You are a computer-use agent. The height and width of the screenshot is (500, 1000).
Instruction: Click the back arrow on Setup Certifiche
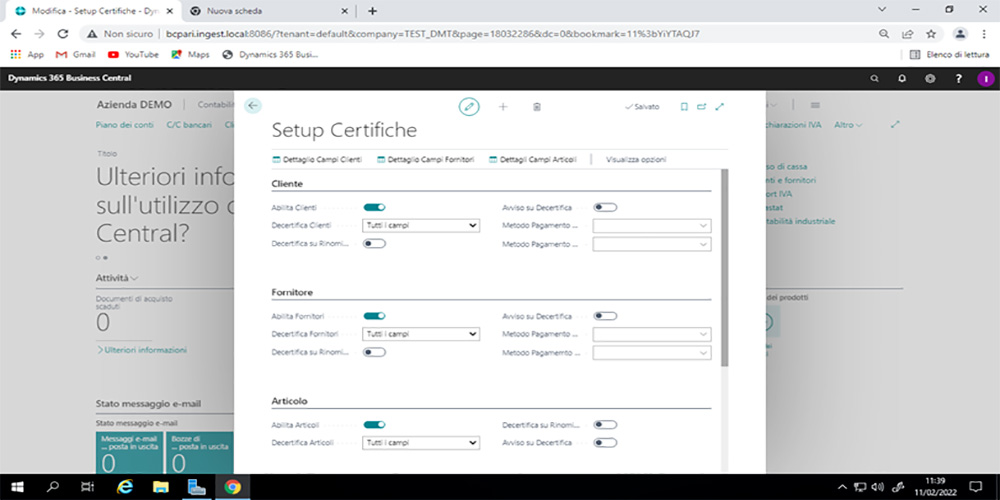tap(253, 106)
